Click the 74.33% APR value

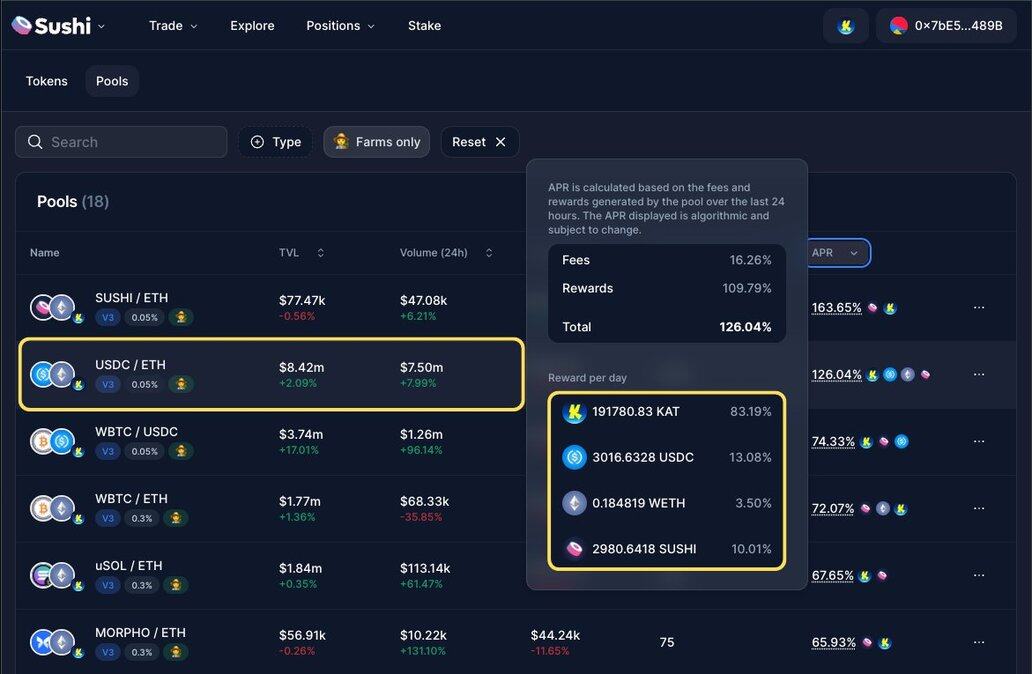[833, 442]
